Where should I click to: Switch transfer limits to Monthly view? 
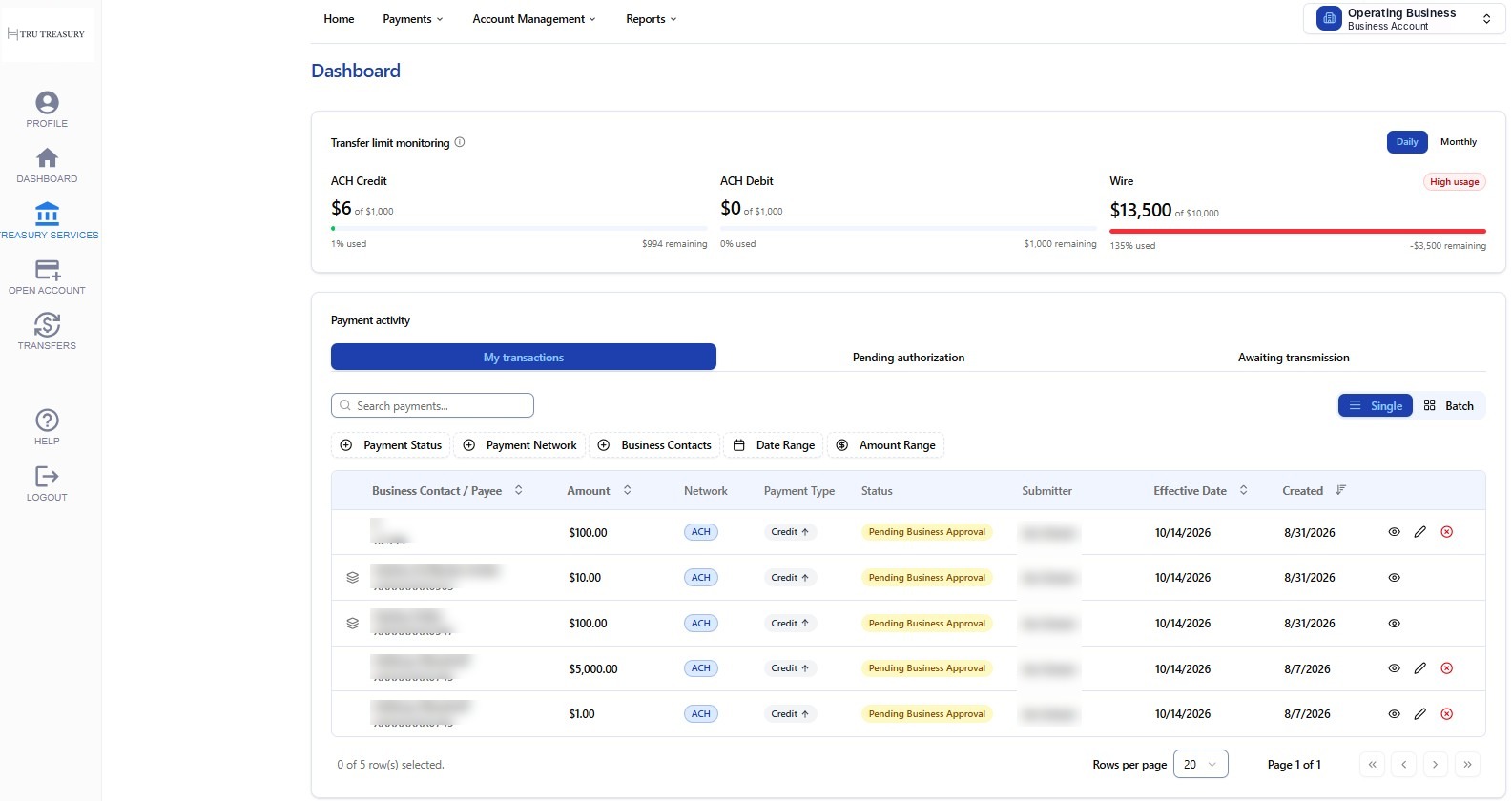coord(1458,142)
